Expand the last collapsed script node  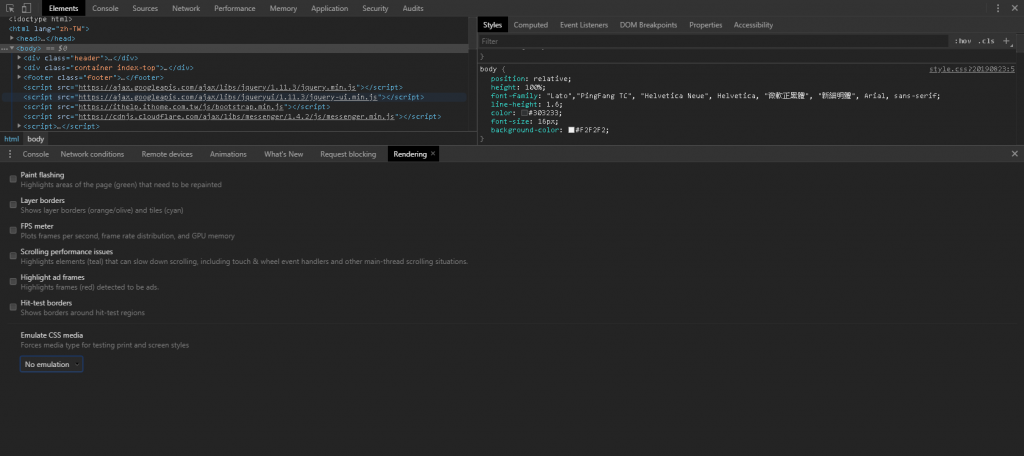(x=20, y=126)
